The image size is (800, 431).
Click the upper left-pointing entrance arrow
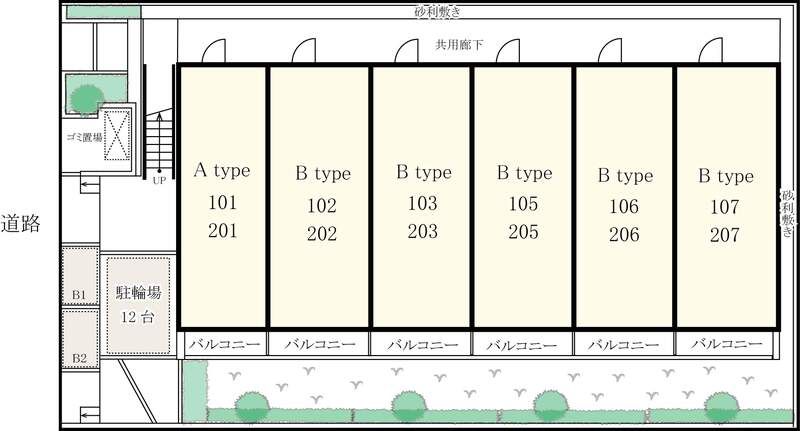coord(90,185)
